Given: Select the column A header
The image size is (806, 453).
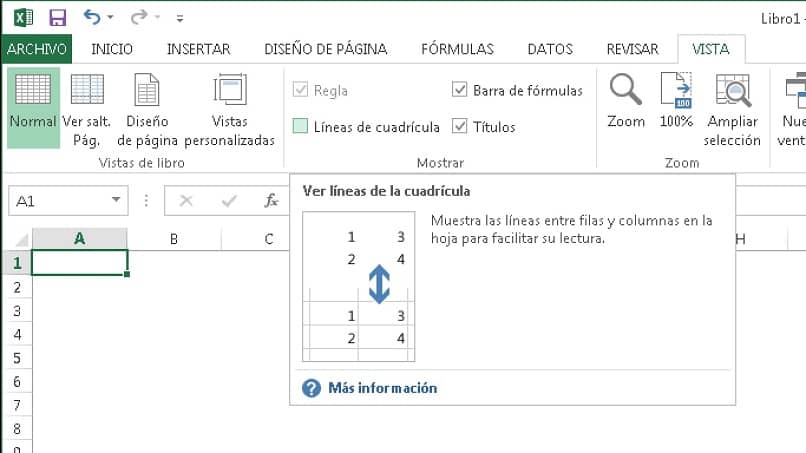Looking at the screenshot, I should coord(79,239).
